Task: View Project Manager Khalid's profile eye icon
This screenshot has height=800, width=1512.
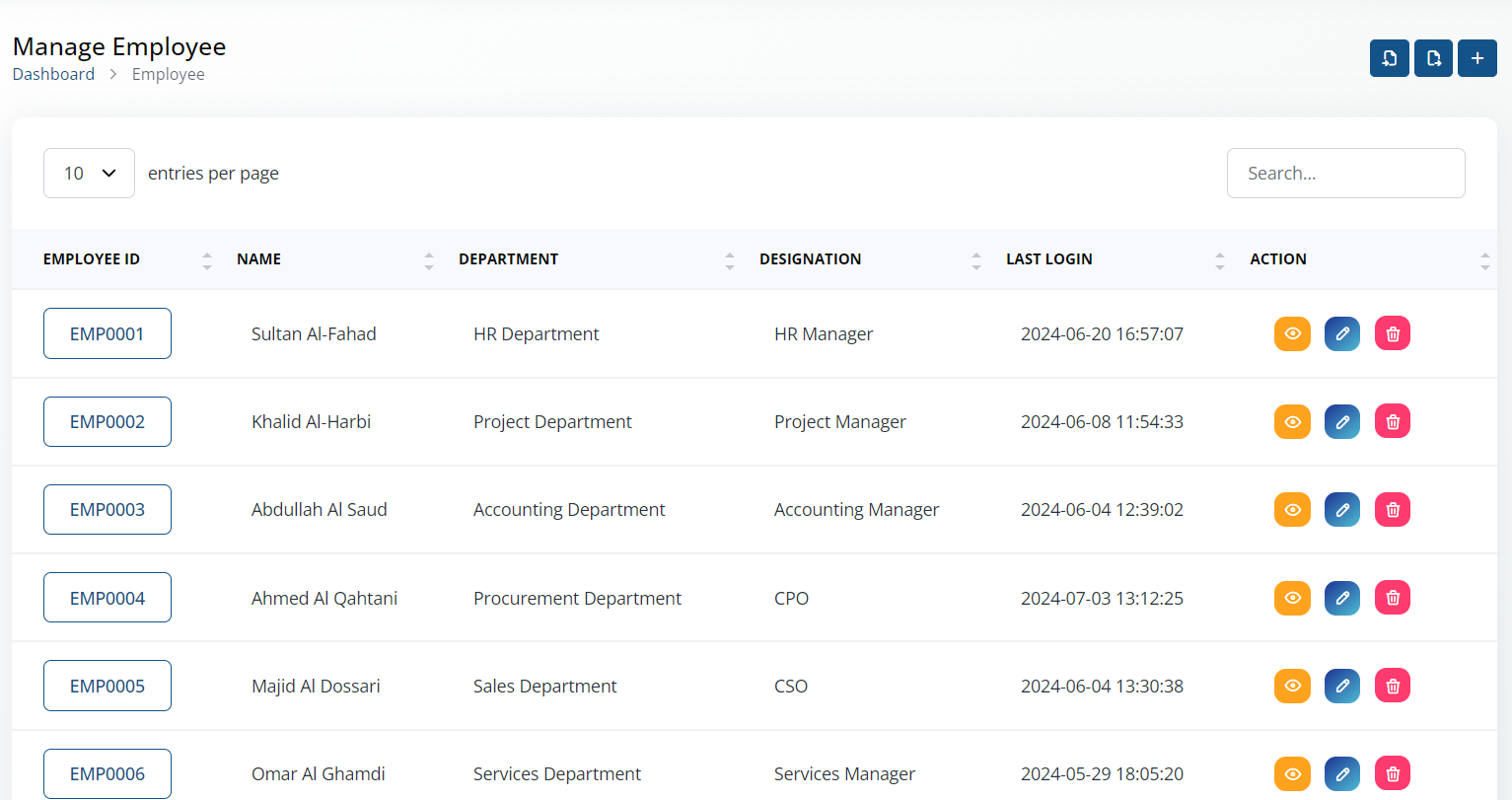Action: pos(1292,421)
